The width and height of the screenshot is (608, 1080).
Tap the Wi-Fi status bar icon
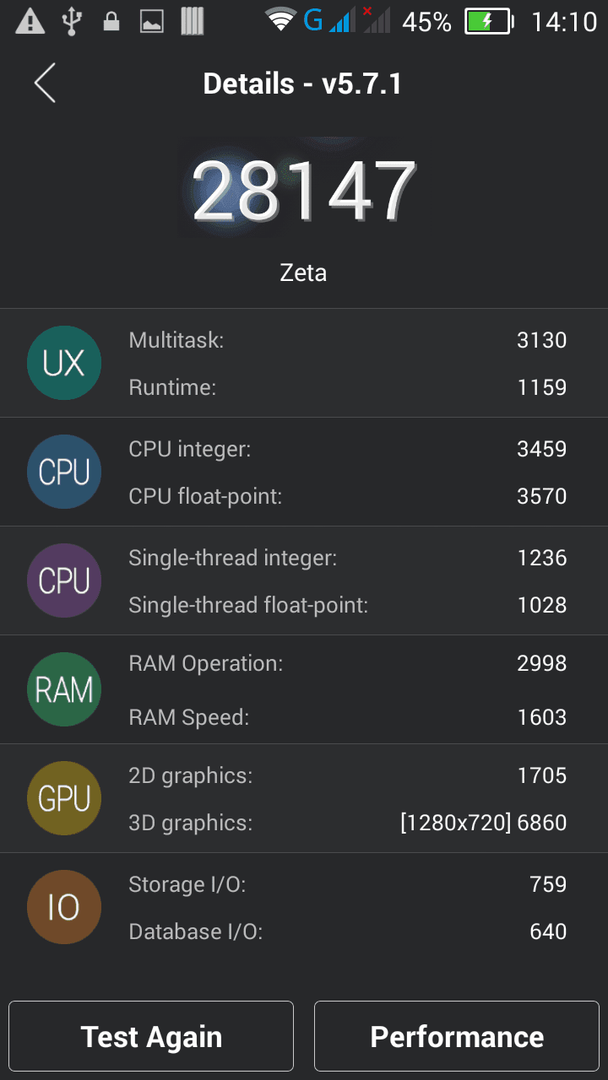tap(280, 21)
